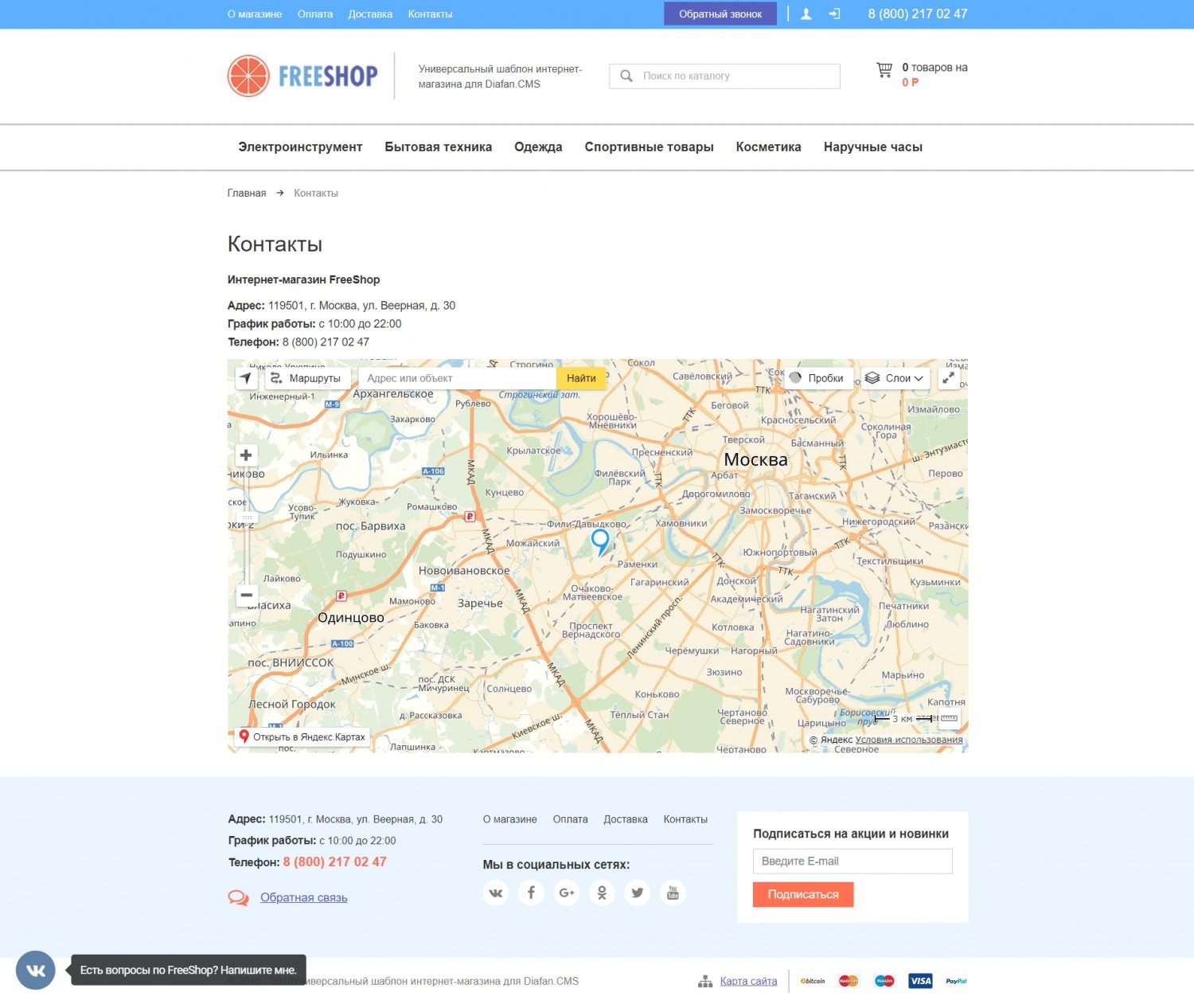
Task: Expand the map to fullscreen
Action: coord(948,378)
